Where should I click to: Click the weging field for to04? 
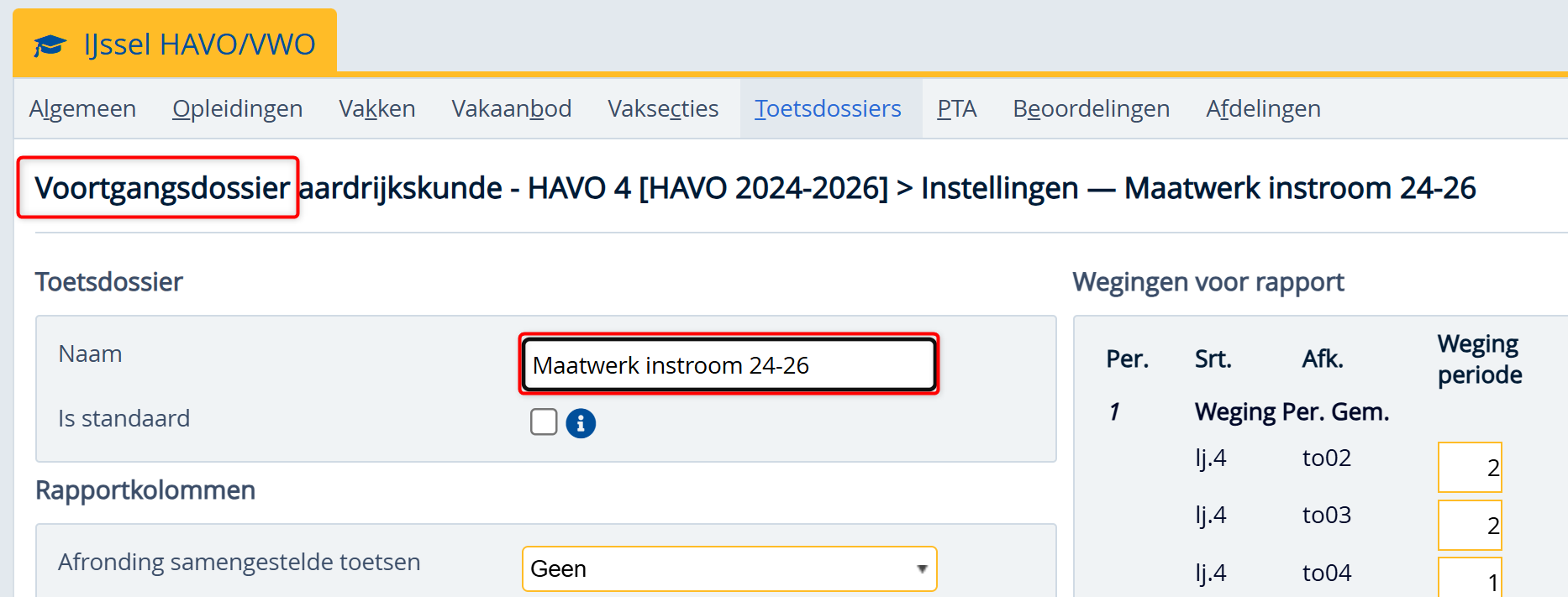1470,579
